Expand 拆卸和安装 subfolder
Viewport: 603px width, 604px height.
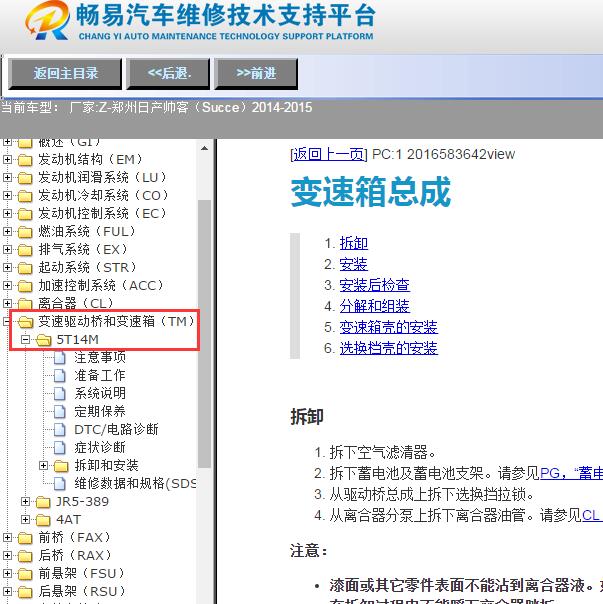tap(44, 465)
